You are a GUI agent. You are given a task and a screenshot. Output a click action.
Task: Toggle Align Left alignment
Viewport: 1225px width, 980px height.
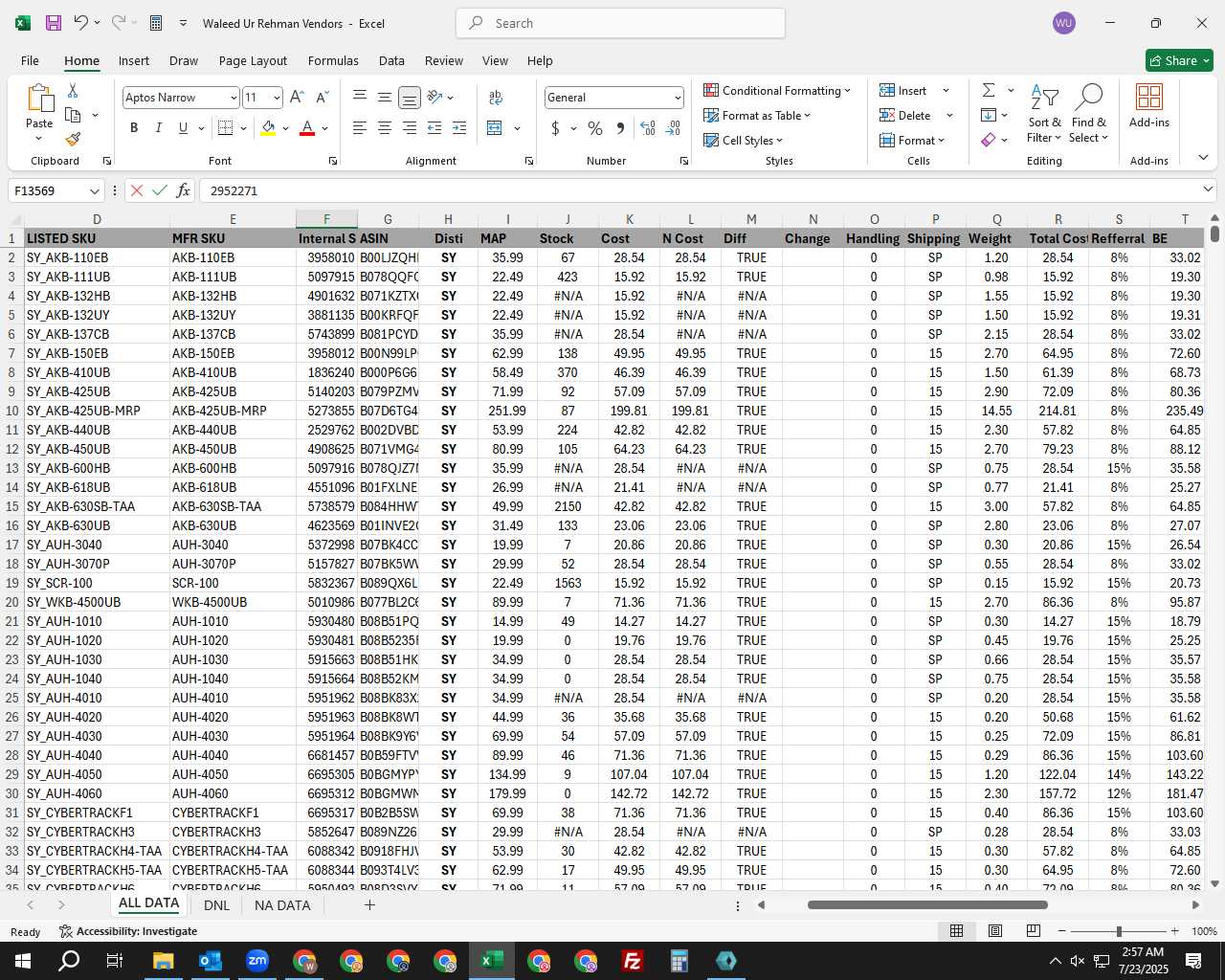[x=360, y=128]
